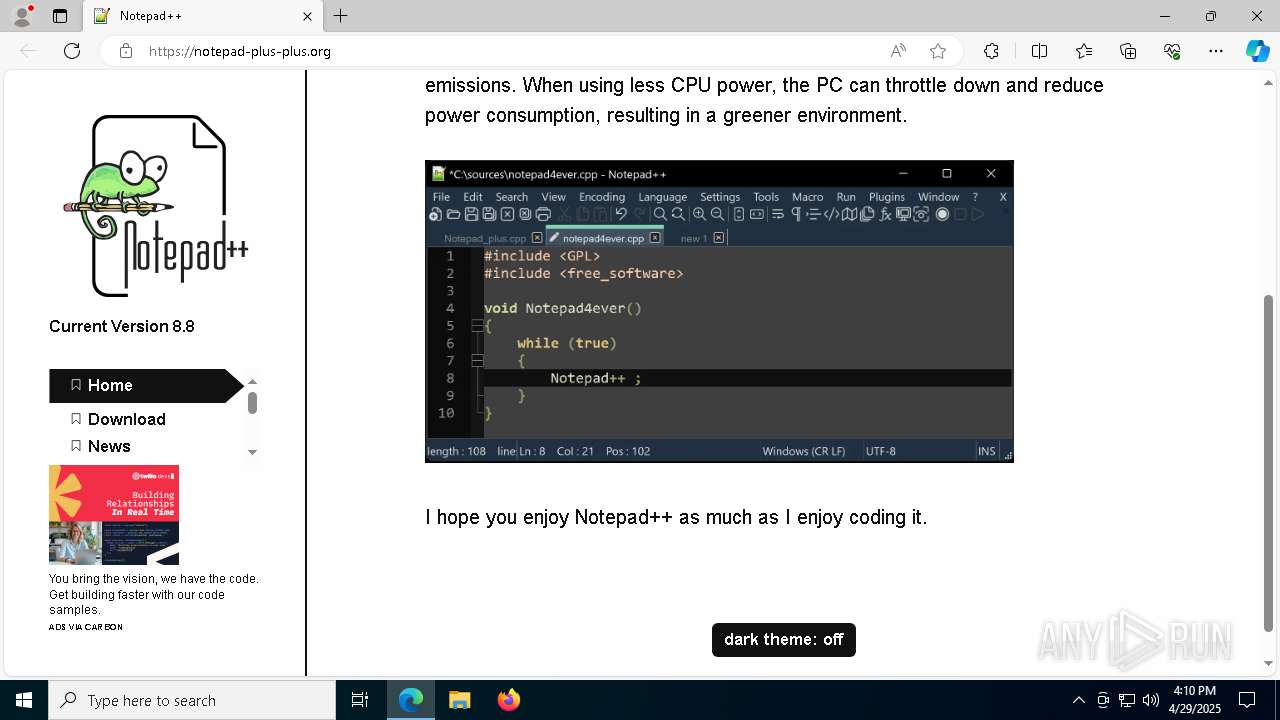Screen dimensions: 1280x720
Task: Click the sidebar menu scroll-up arrow
Action: pyautogui.click(x=252, y=381)
